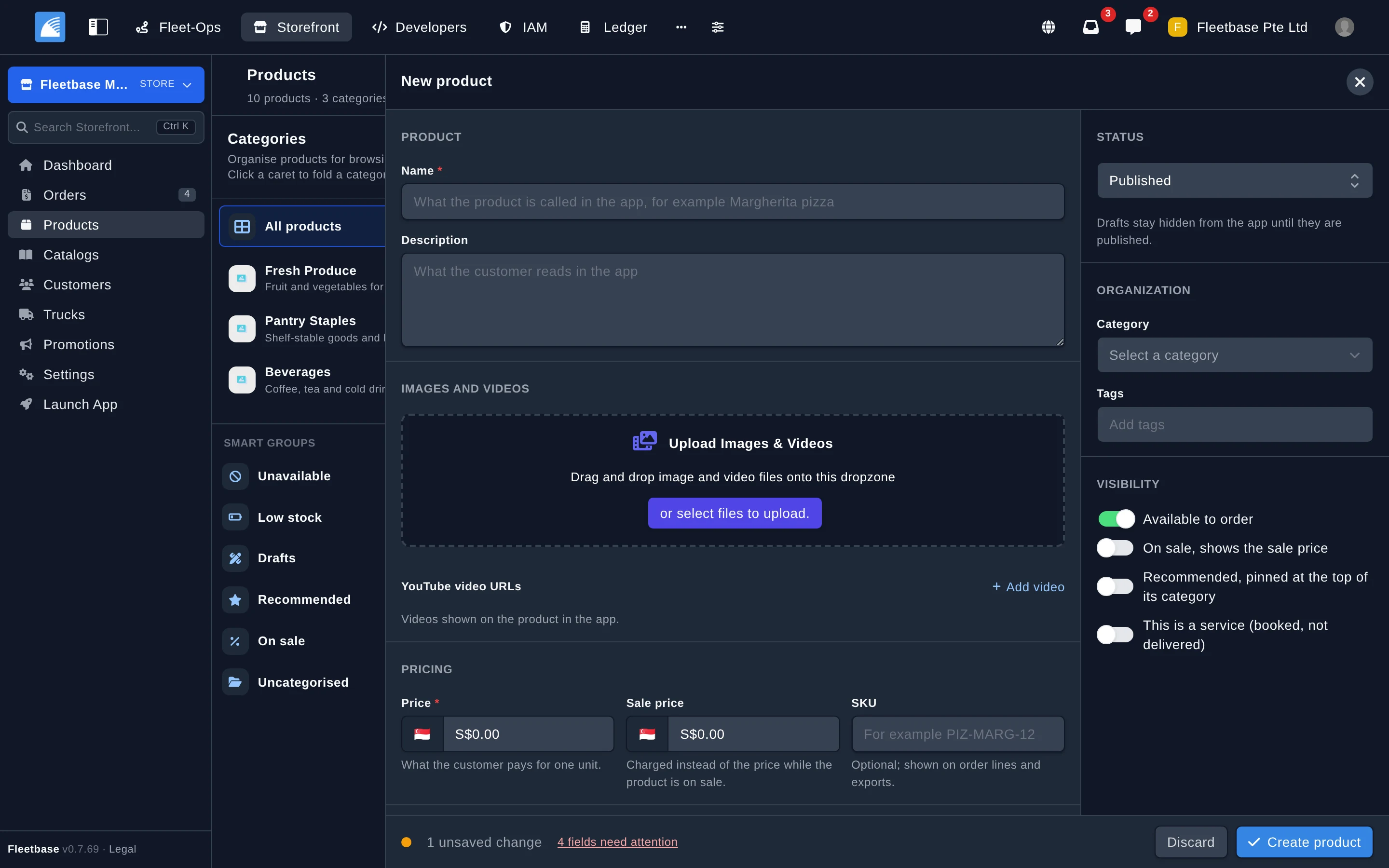Open the more extensions ellipsis
Image resolution: width=1389 pixels, height=868 pixels.
681,27
